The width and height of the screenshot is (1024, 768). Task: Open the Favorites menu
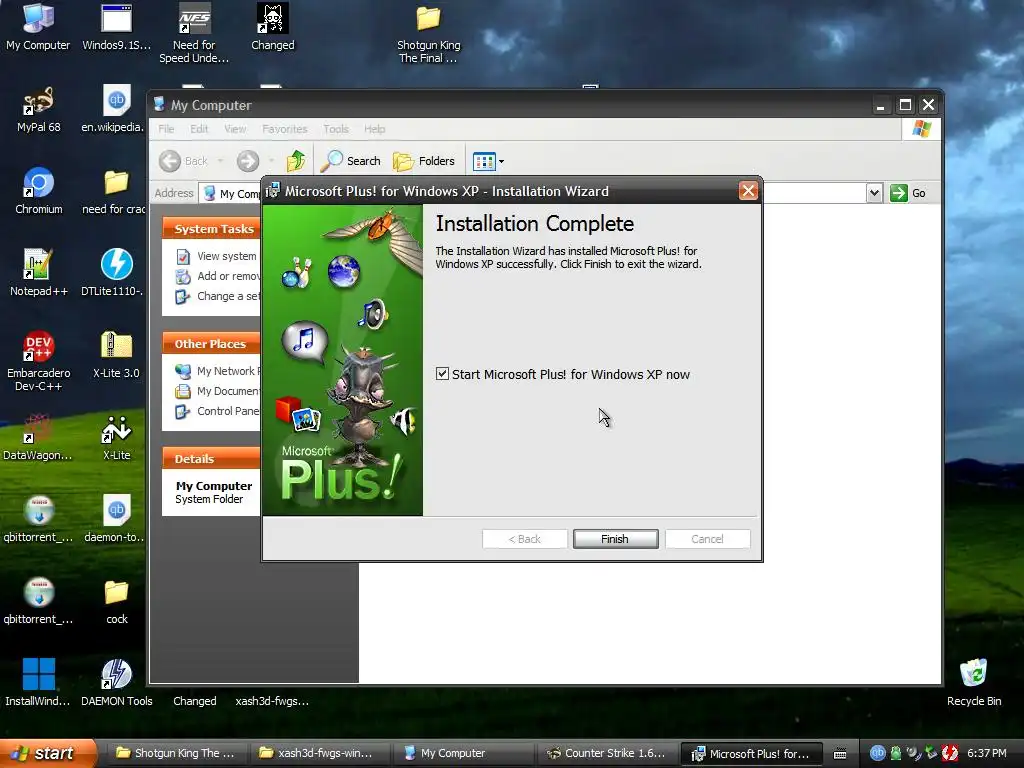pos(285,129)
